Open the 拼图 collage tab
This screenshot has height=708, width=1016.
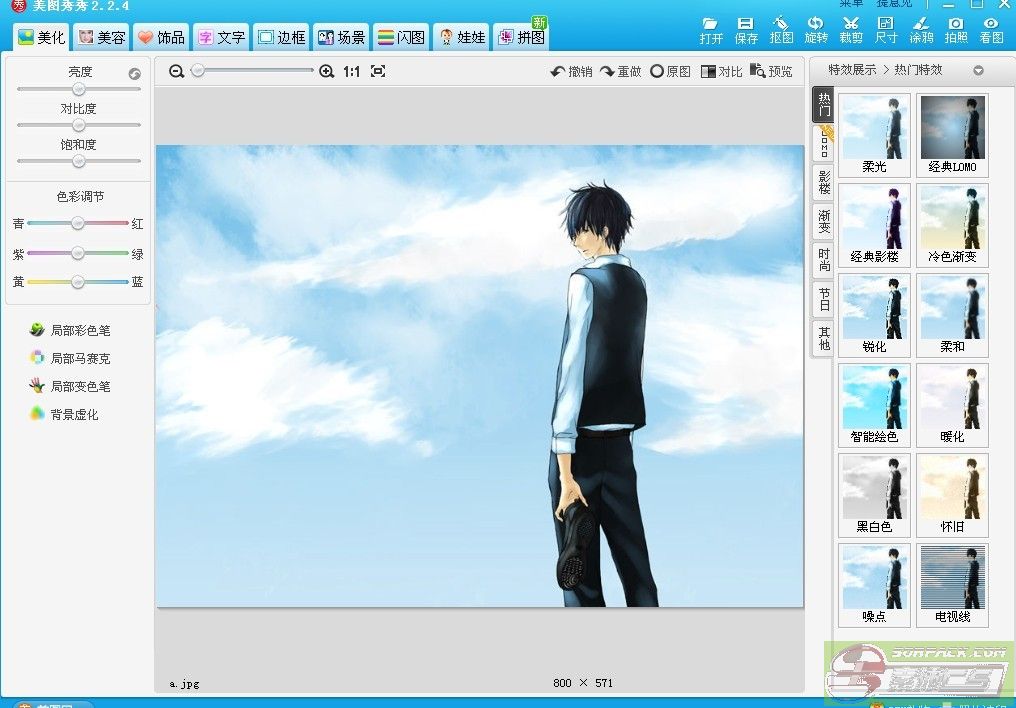[521, 37]
